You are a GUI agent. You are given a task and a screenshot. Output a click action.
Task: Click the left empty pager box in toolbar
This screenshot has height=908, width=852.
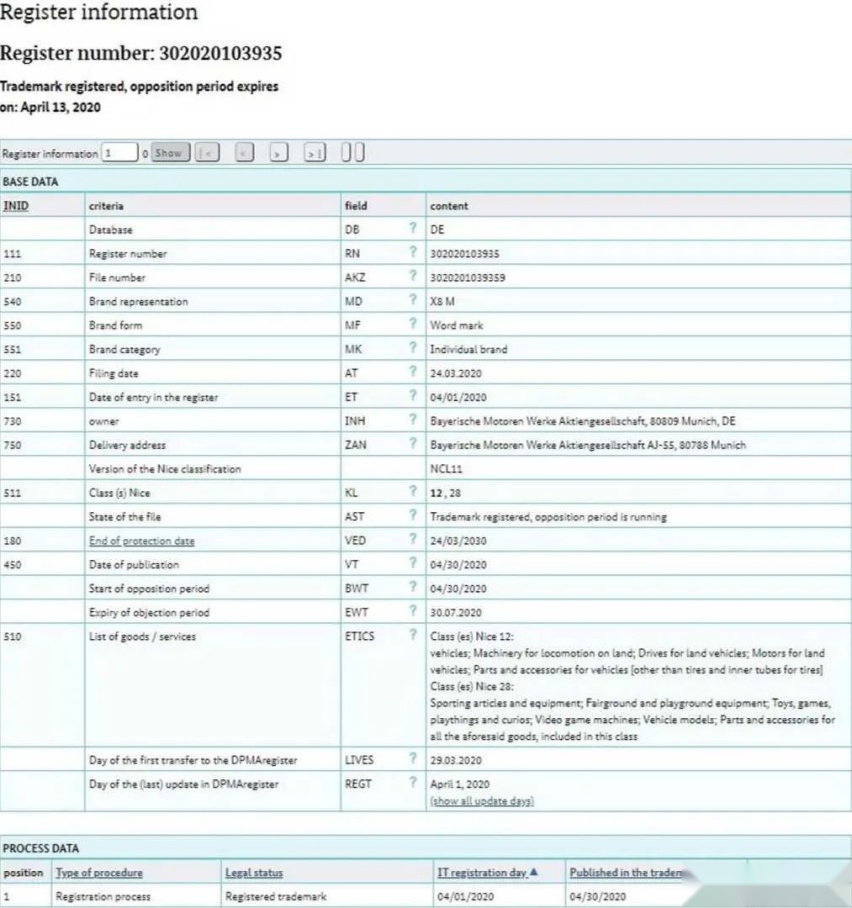[x=346, y=152]
